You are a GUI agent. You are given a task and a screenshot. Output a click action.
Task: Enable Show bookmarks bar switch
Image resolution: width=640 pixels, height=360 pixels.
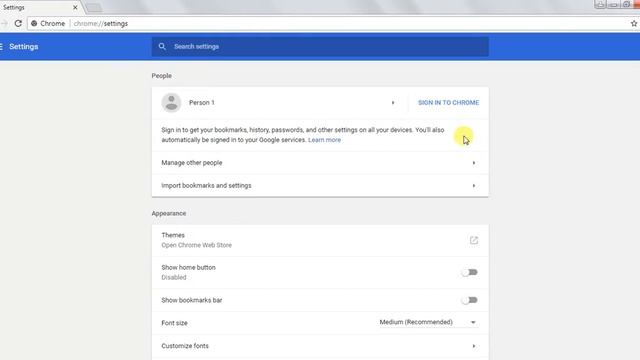pyautogui.click(x=469, y=300)
